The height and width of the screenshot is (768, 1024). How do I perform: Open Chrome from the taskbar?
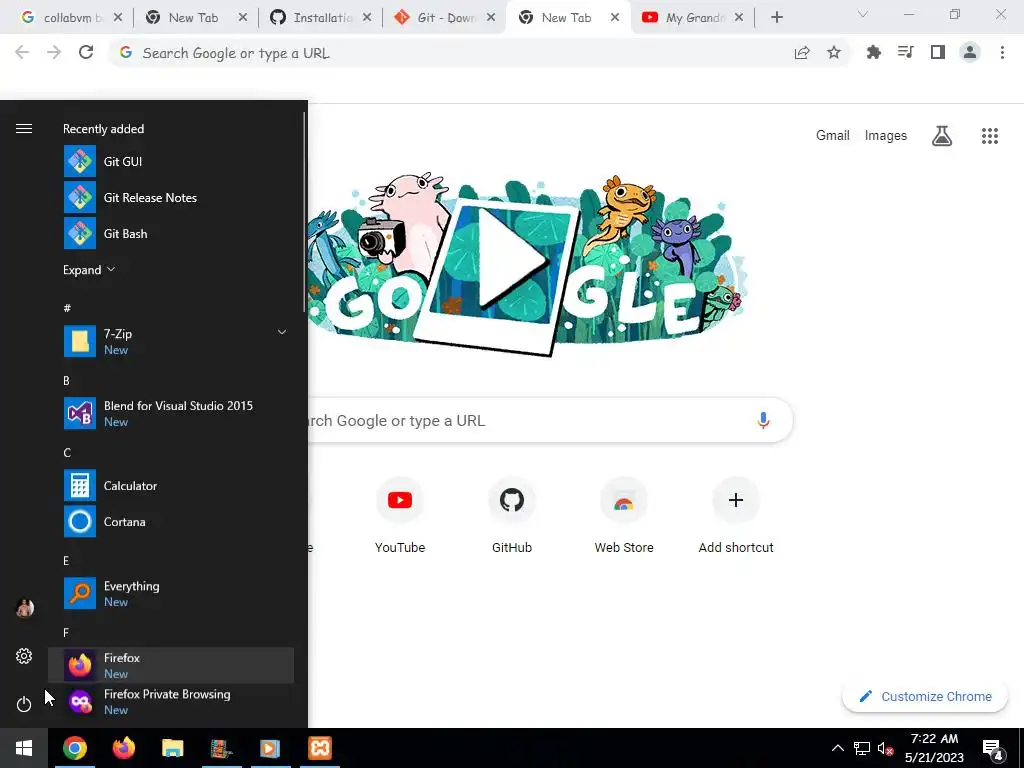(74, 748)
